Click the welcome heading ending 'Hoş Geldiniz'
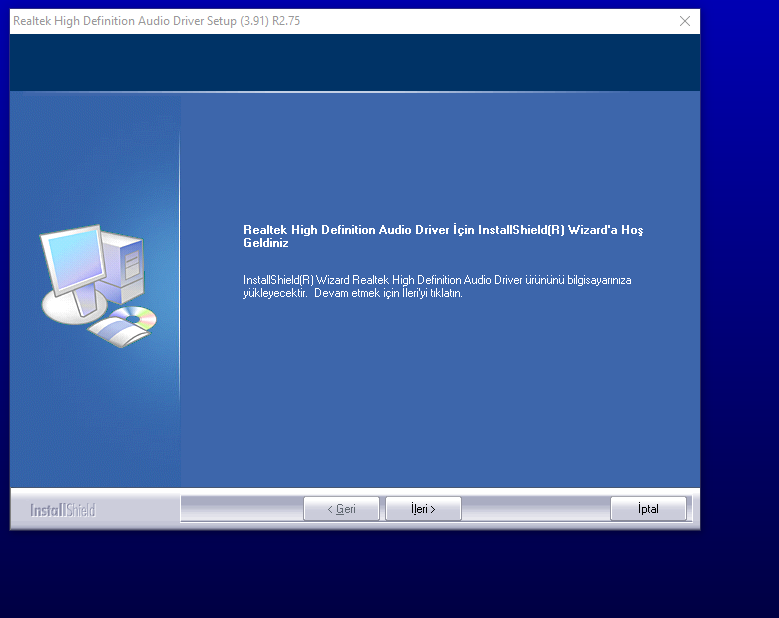This screenshot has height=618, width=779. point(443,236)
